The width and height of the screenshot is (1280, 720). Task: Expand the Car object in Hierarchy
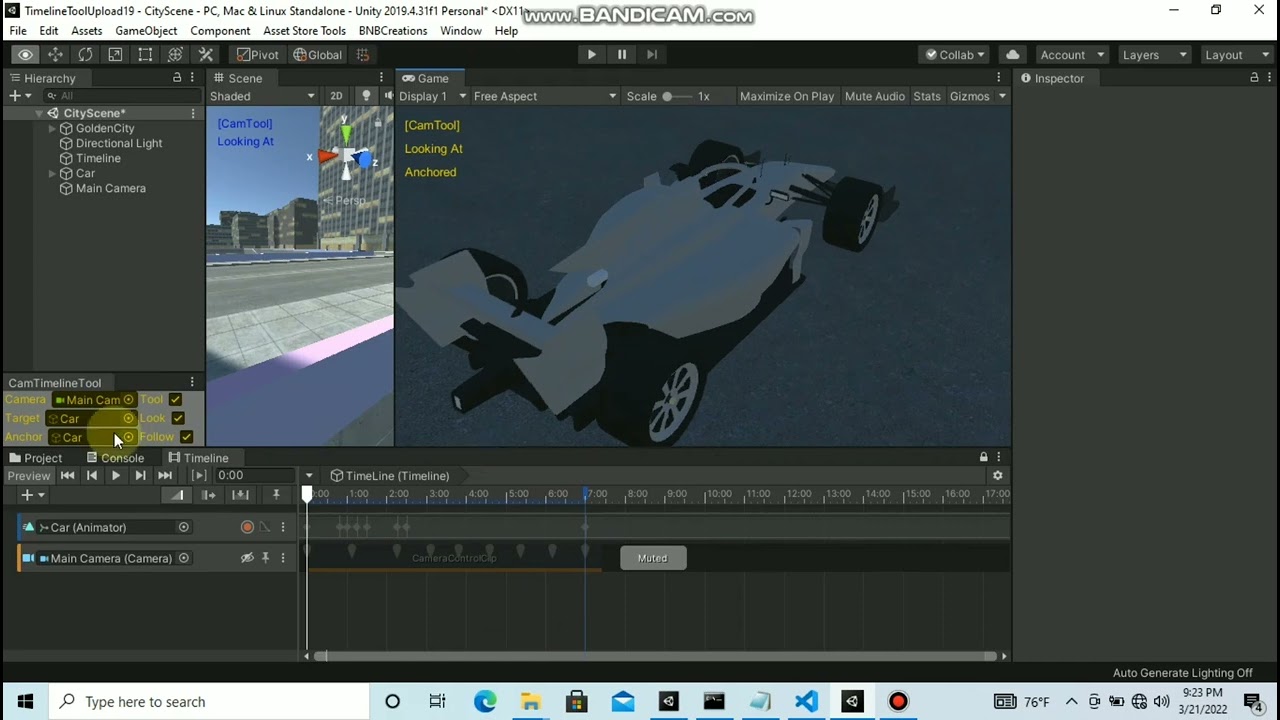[52, 173]
